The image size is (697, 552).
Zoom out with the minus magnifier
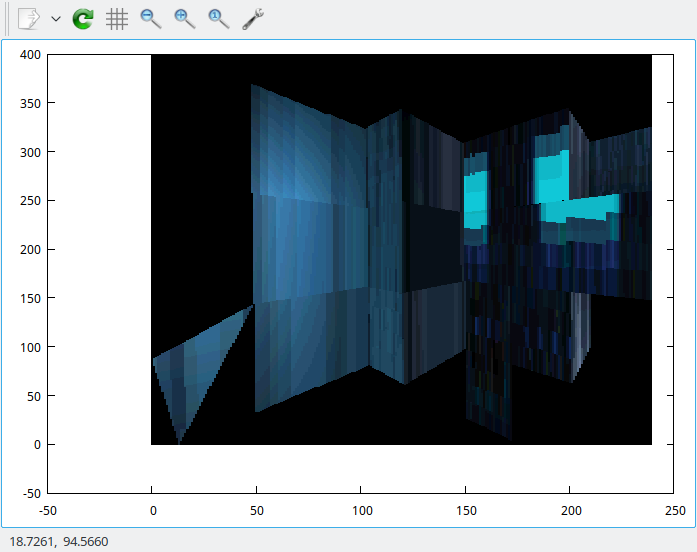151,19
